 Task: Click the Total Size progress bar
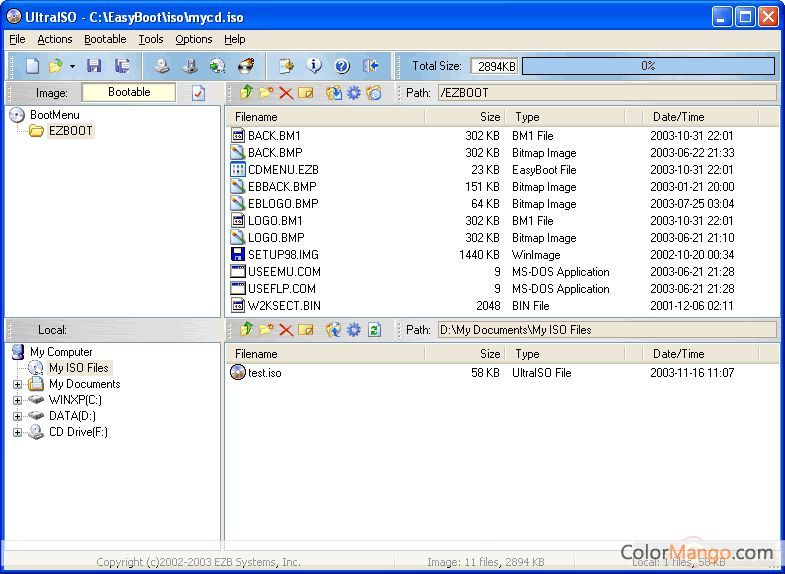[x=648, y=66]
